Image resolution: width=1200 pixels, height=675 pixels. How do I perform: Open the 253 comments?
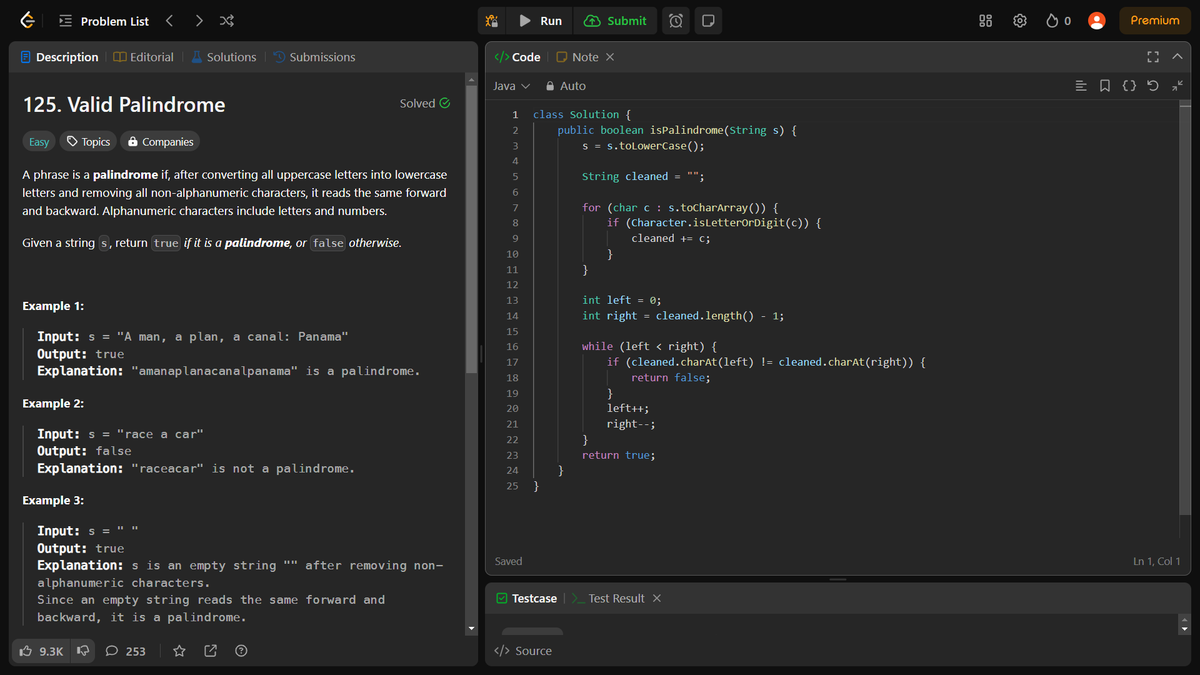(x=126, y=651)
